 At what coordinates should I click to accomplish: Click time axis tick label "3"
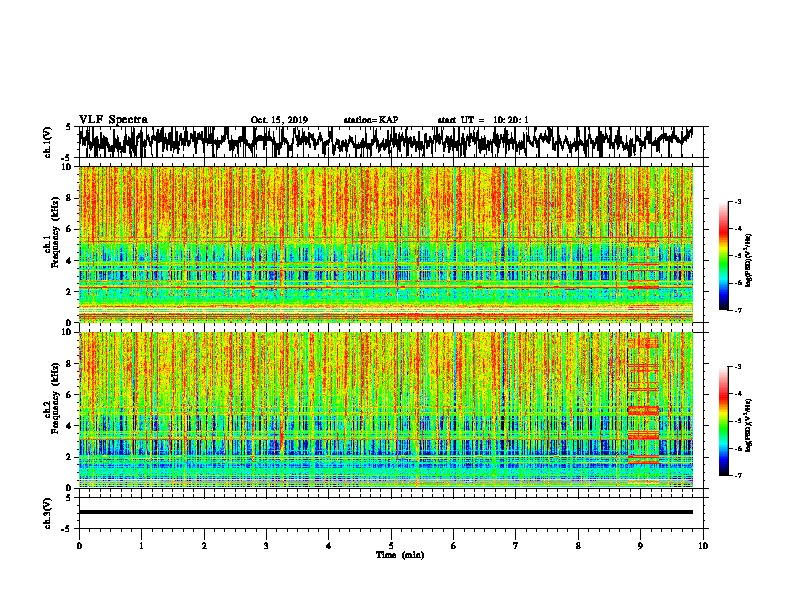pos(266,546)
